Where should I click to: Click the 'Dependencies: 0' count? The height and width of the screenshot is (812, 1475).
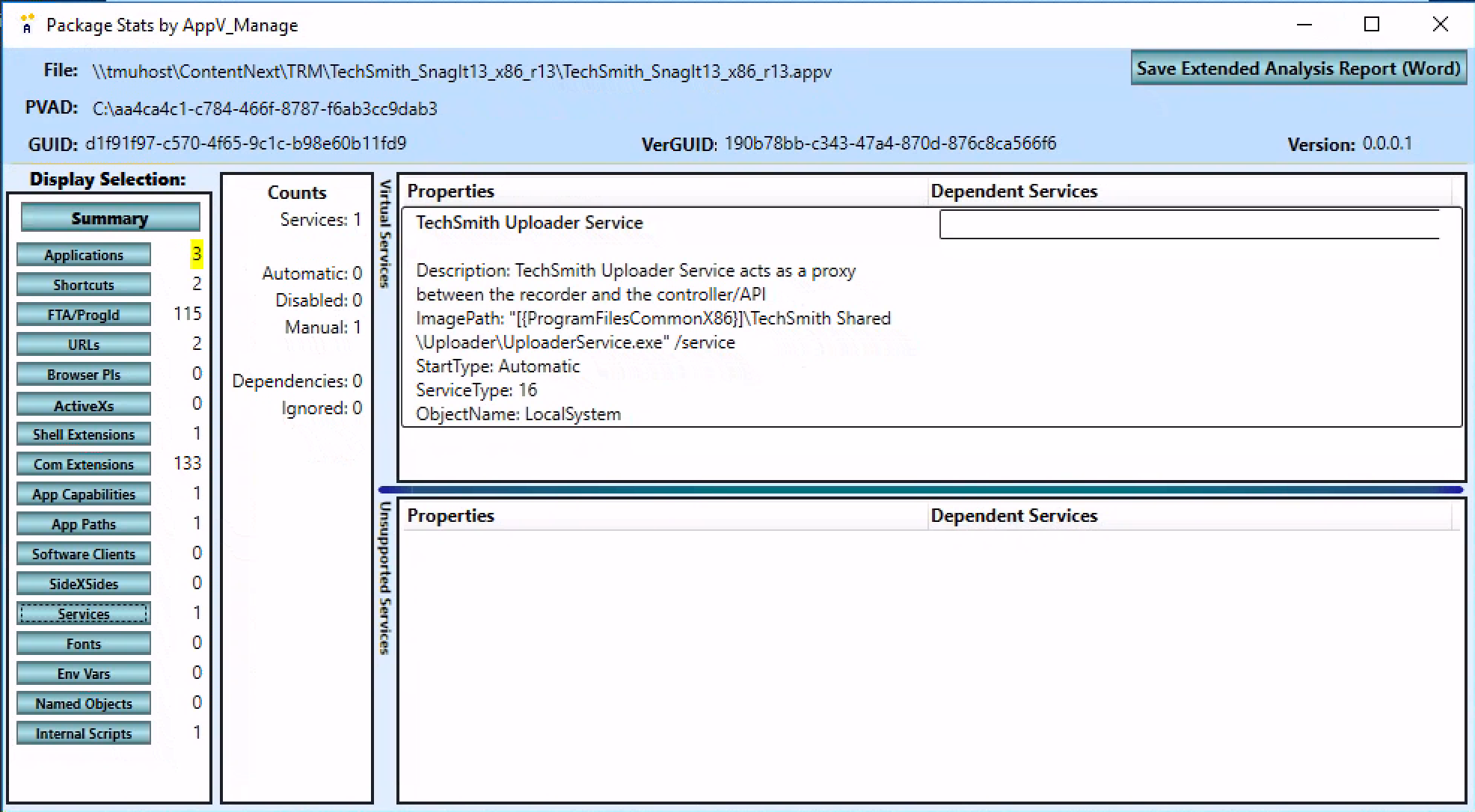(297, 381)
